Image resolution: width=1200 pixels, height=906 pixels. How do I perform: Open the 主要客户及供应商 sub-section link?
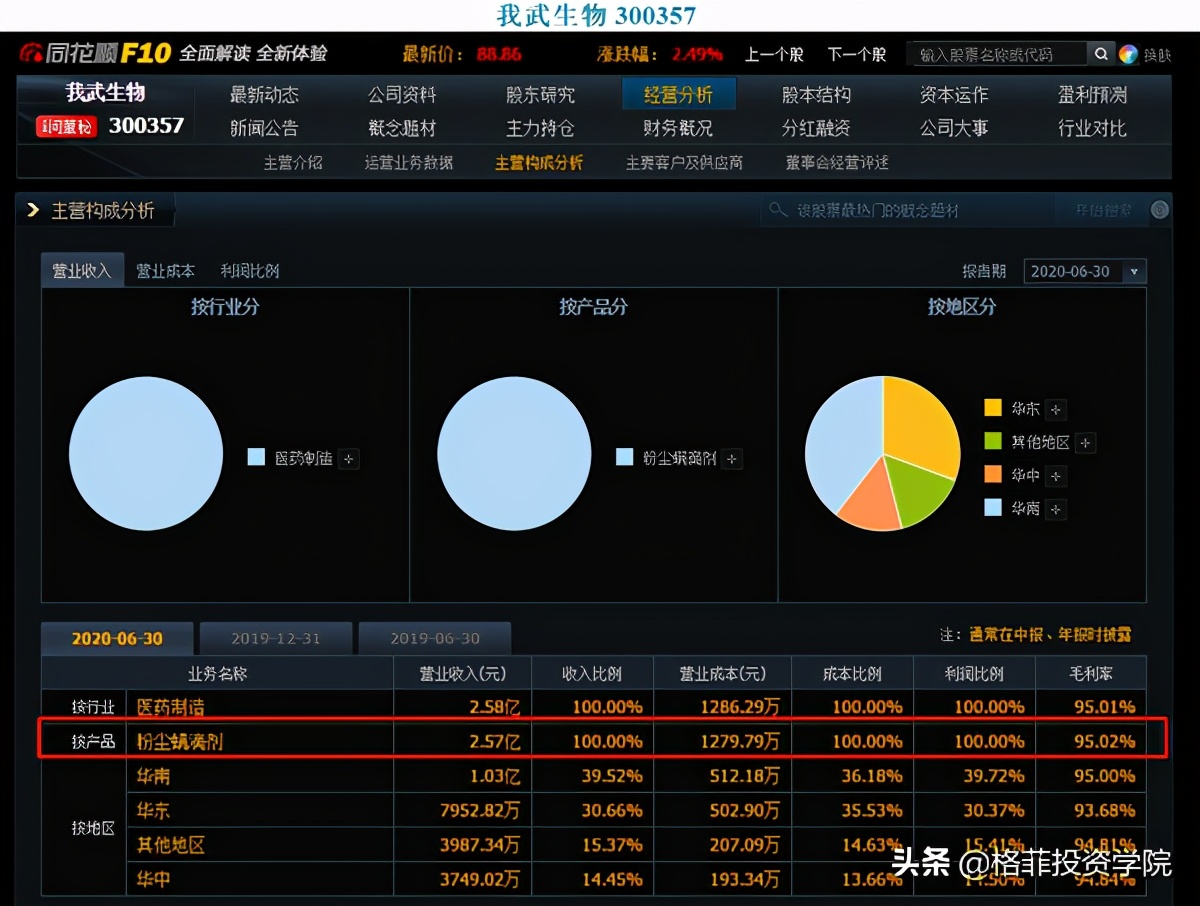[x=684, y=163]
